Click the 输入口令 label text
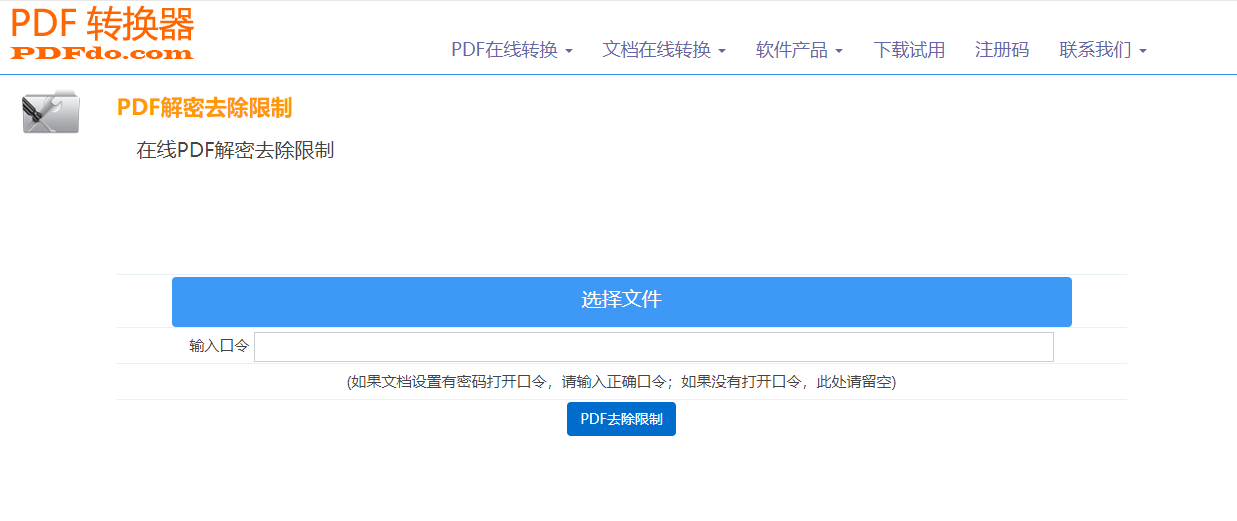 (219, 346)
